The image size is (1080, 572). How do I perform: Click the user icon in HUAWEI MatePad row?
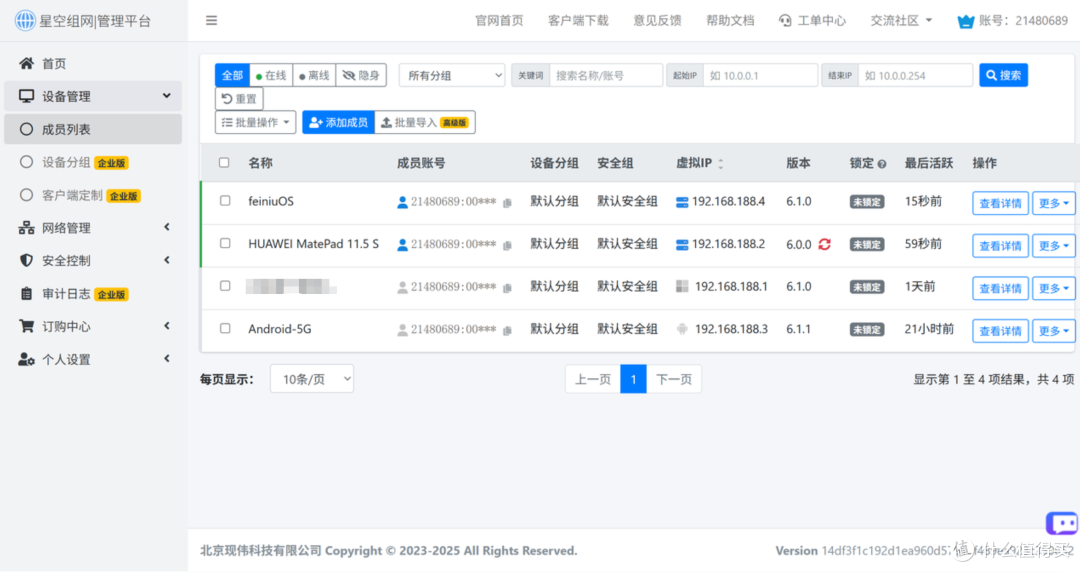[402, 245]
